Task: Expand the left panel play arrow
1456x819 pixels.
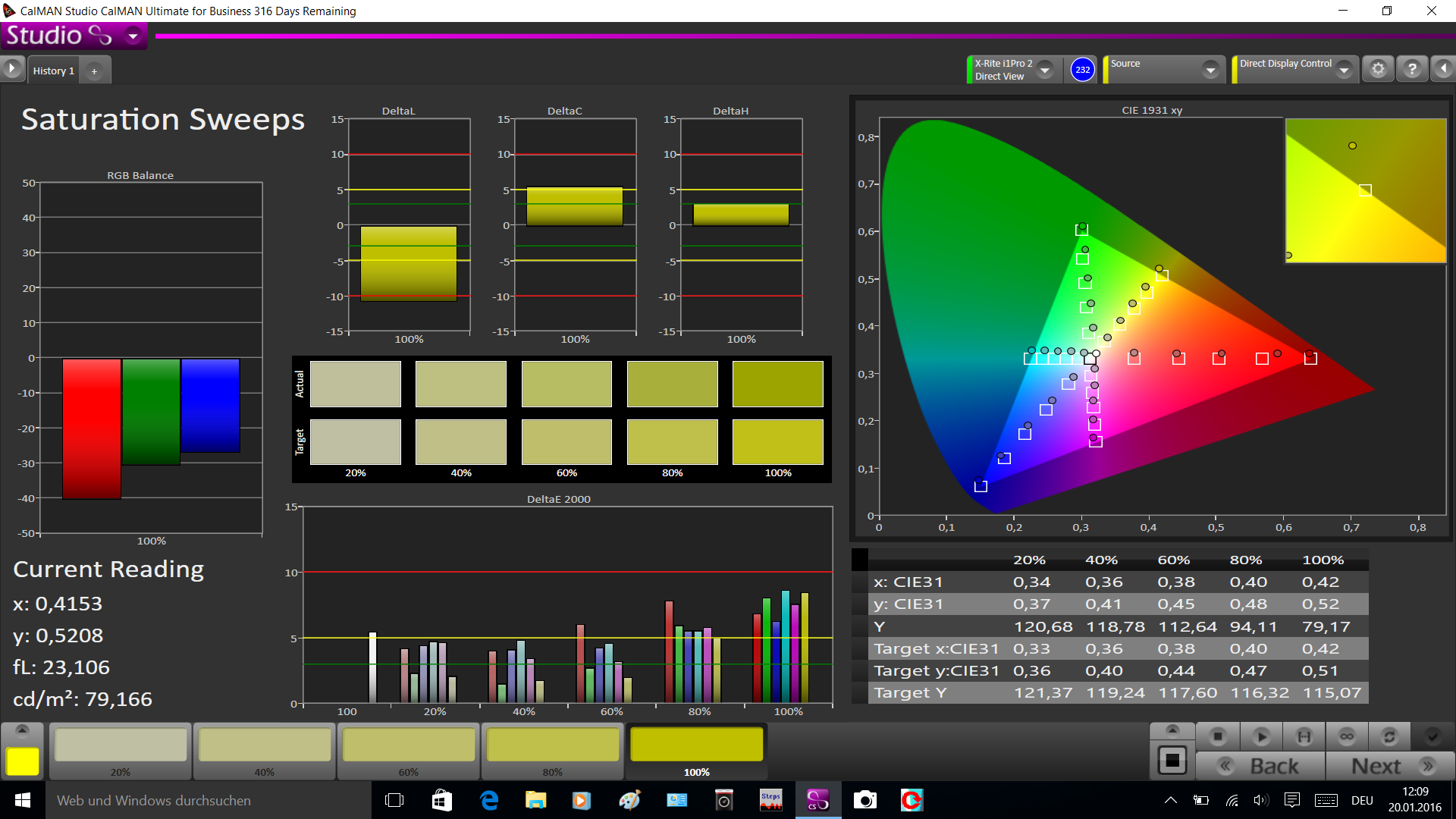Action: pyautogui.click(x=11, y=70)
